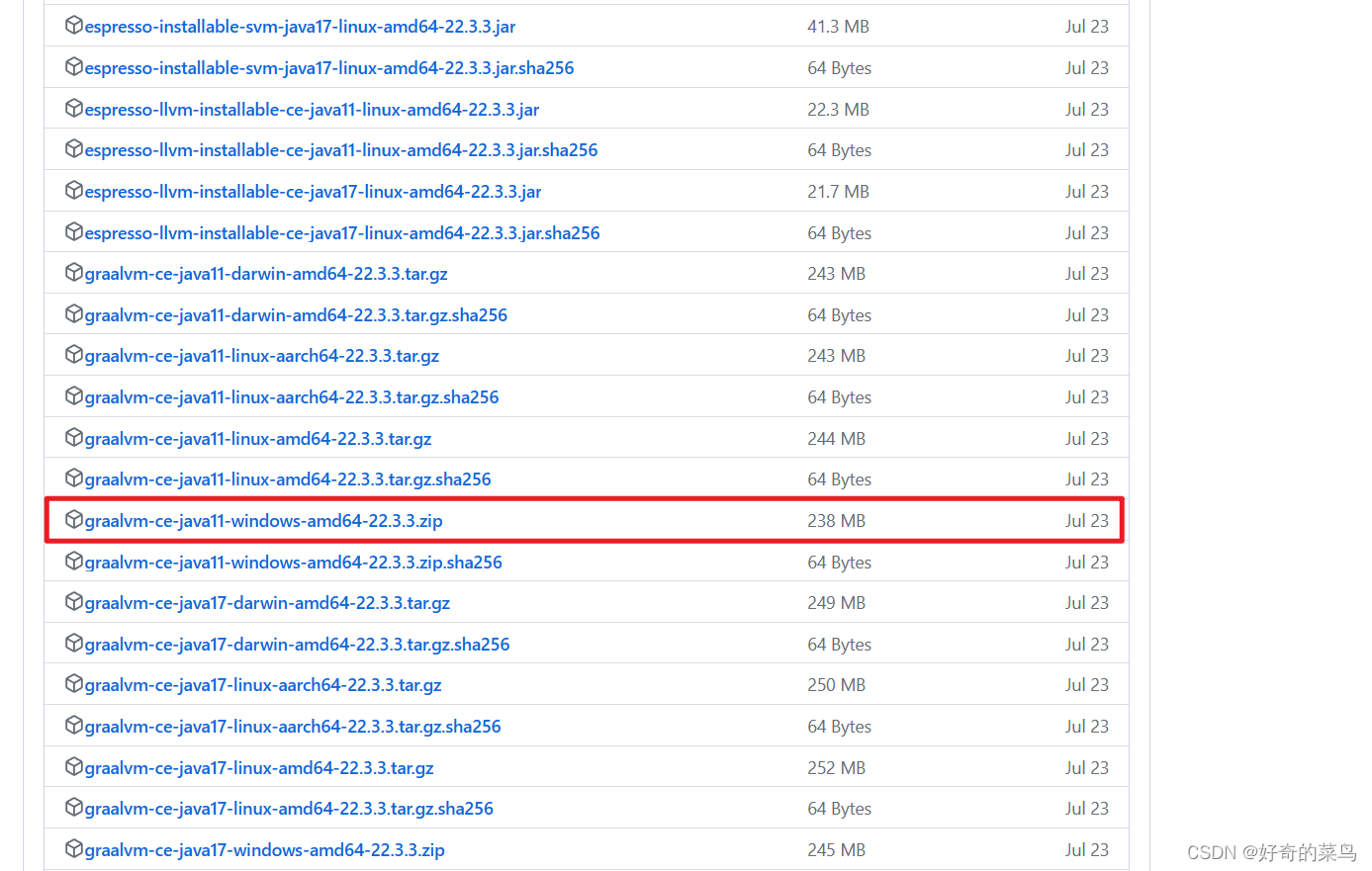
Task: Click package icon beside graalvm-ce-java11-windows-amd64-22.3.3.zip
Action: pyautogui.click(x=73, y=519)
